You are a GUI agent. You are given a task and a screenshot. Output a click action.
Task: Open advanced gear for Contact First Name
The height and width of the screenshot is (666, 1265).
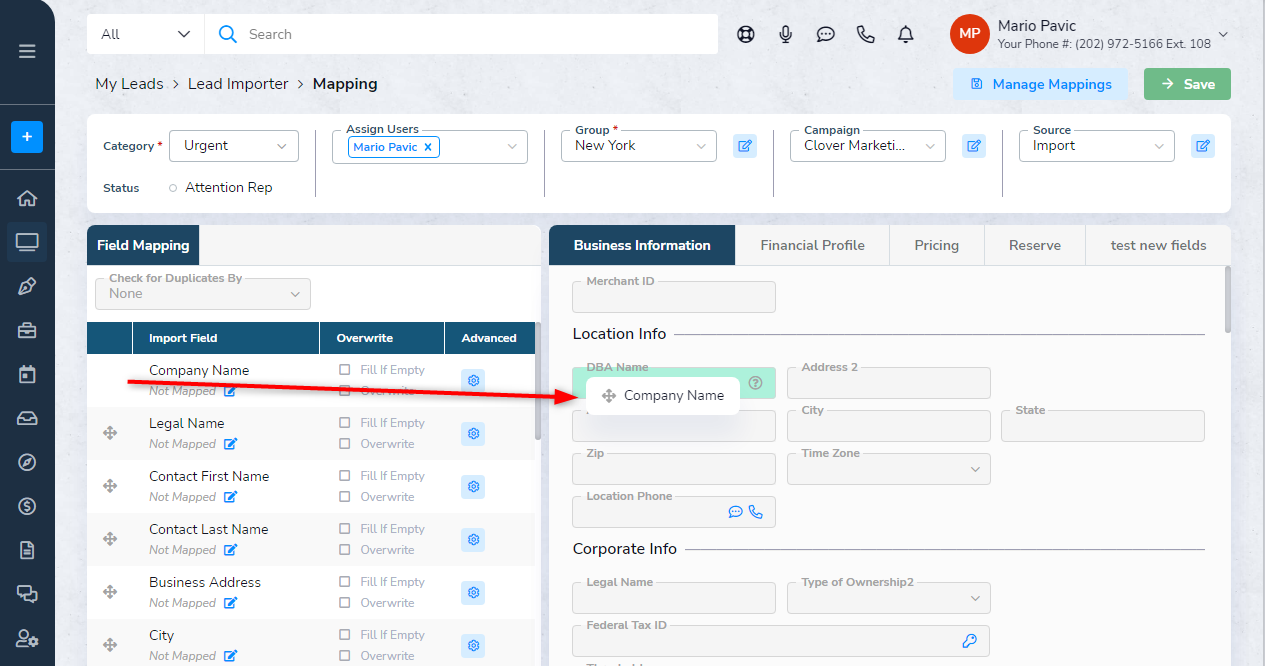pos(473,486)
